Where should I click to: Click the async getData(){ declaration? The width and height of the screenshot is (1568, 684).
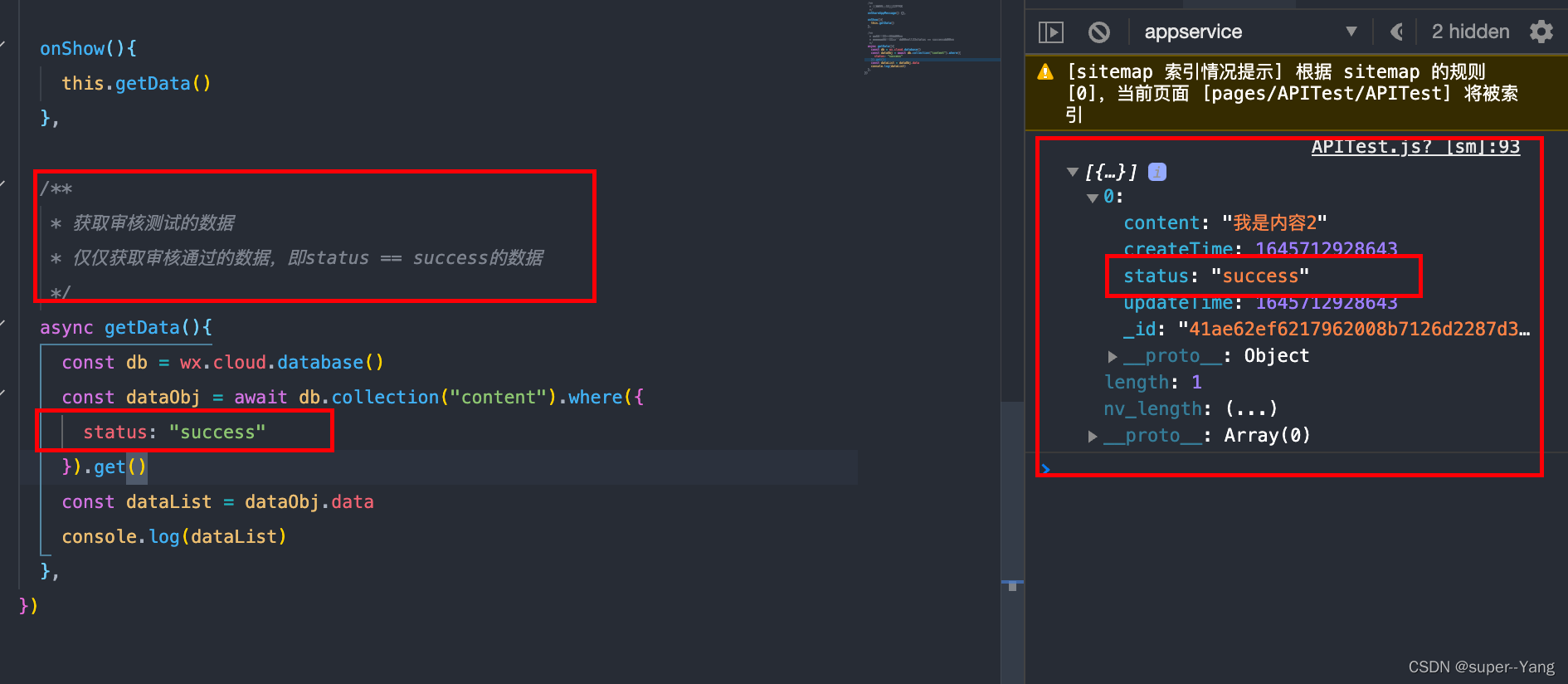(x=126, y=327)
